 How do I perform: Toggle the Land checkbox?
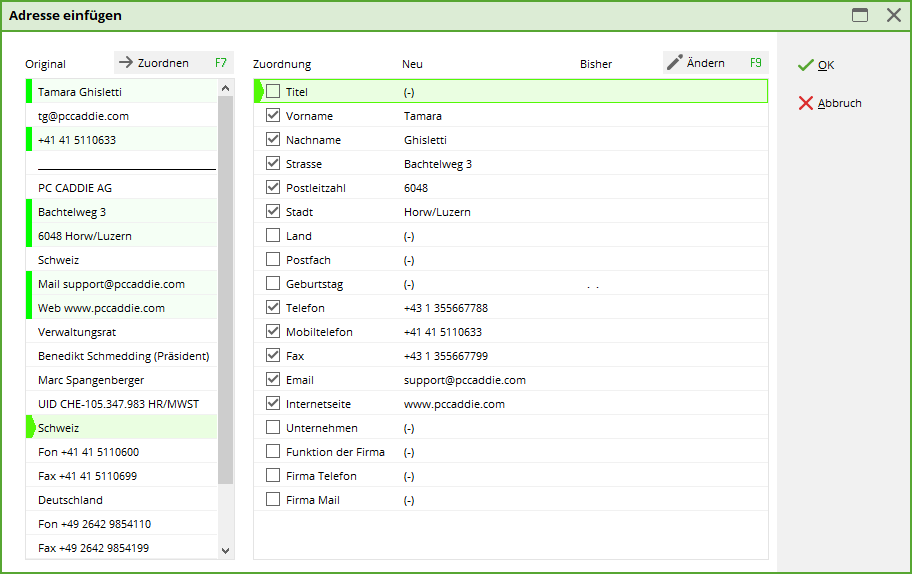(273, 236)
